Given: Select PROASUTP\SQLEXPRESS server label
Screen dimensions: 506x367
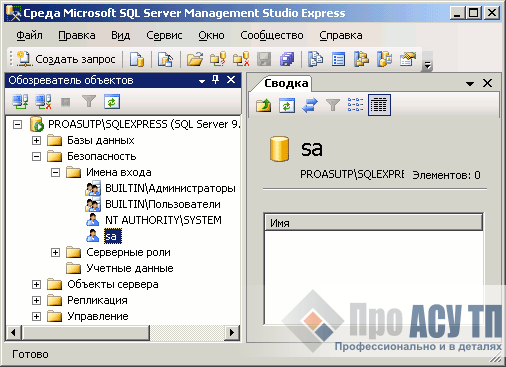Looking at the screenshot, I should tap(144, 124).
